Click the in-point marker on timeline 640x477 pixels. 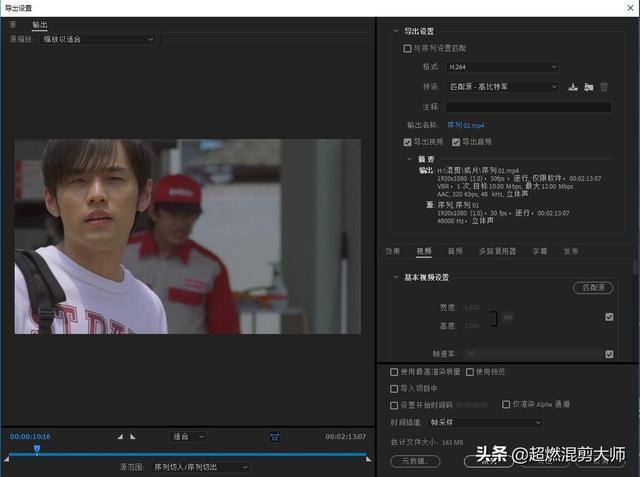click(x=6, y=459)
